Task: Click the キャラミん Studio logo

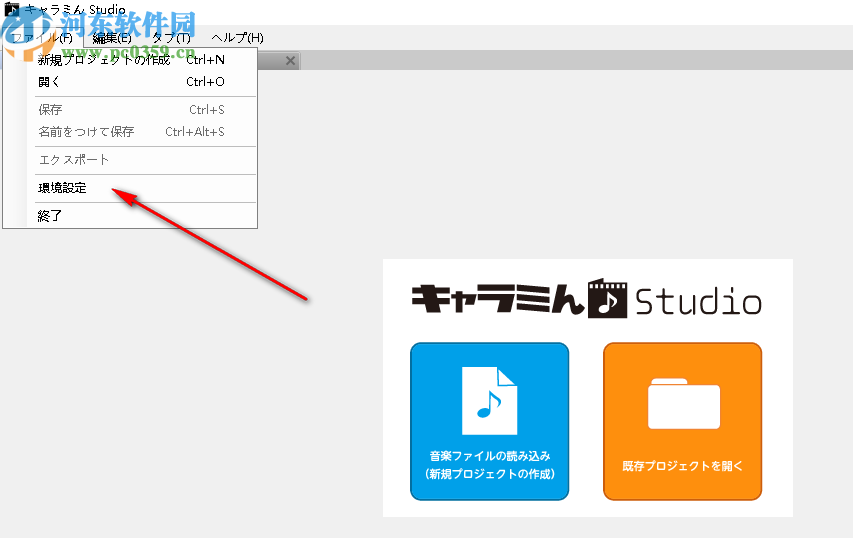Action: 586,299
